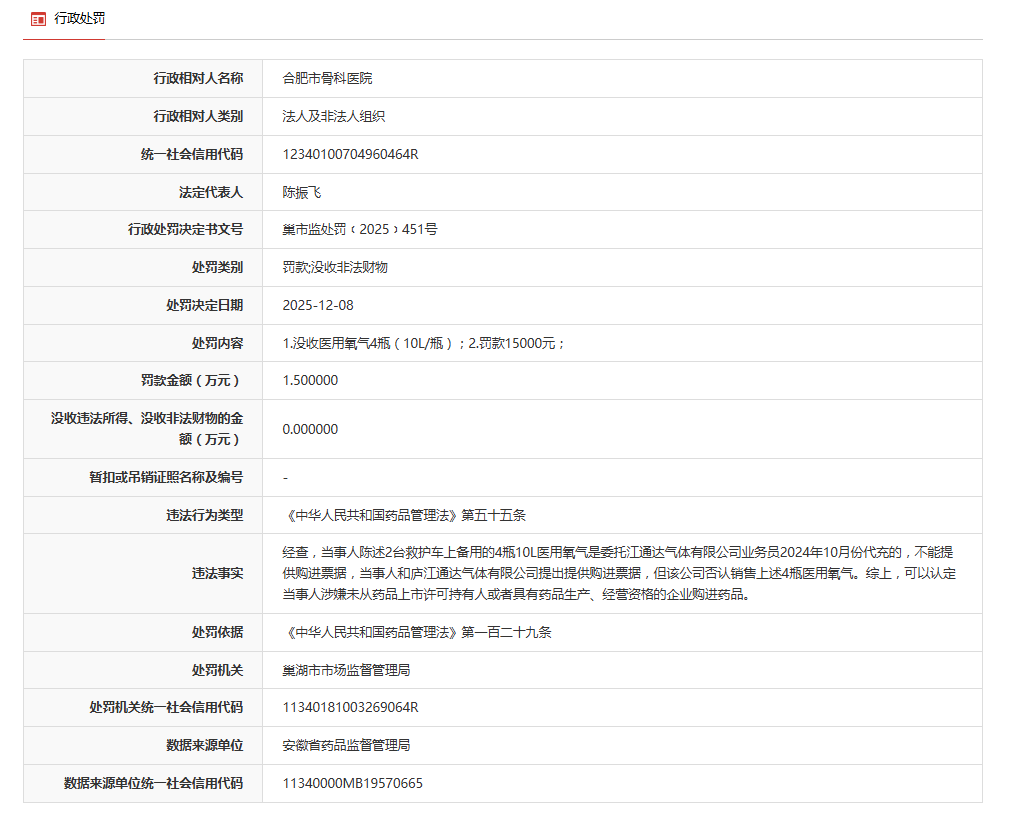Click the 罚款金额（万元） label
Screen dimensions: 1017x824
(x=191, y=381)
